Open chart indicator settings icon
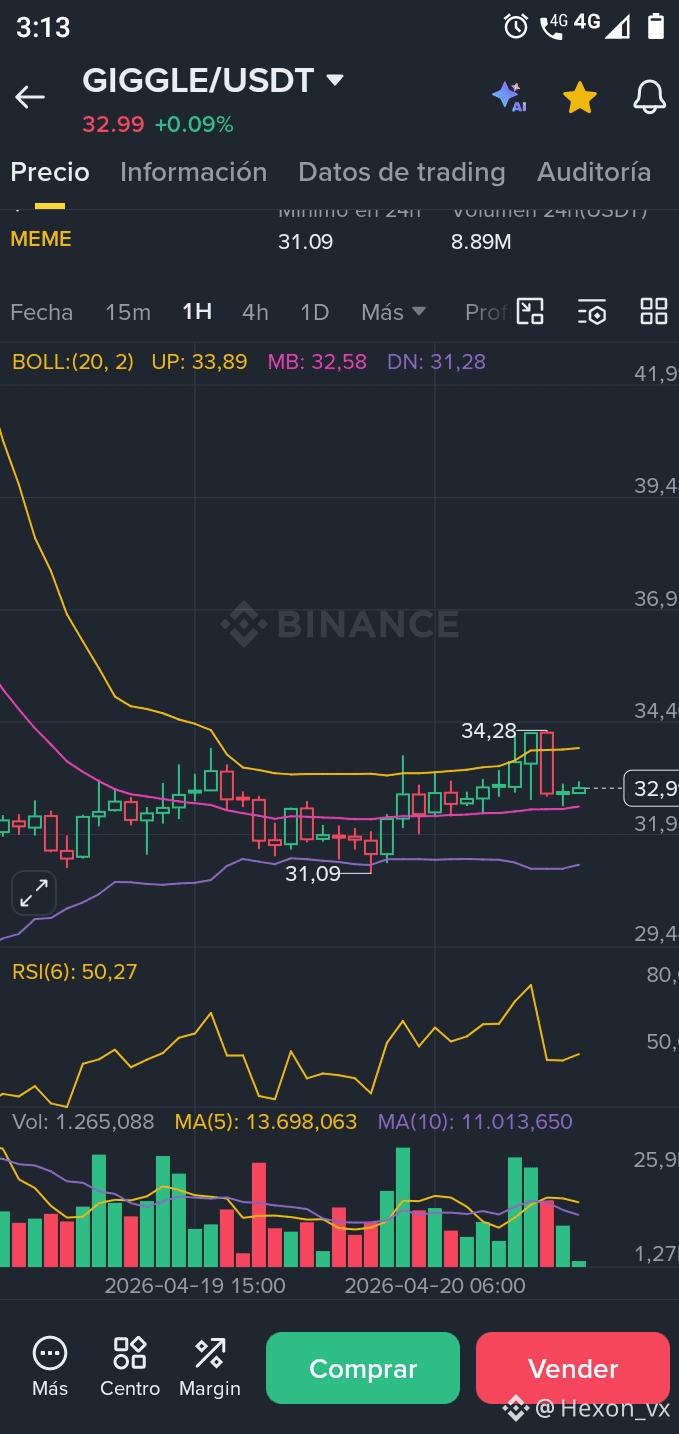Screen dimensions: 679x1434 pyautogui.click(x=592, y=312)
